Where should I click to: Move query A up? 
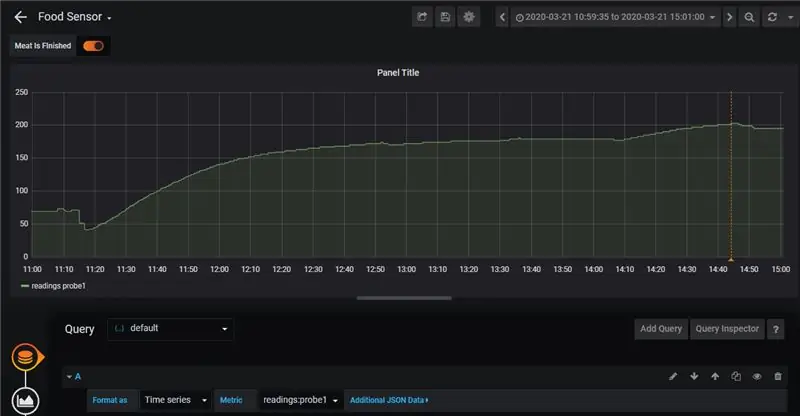click(715, 377)
